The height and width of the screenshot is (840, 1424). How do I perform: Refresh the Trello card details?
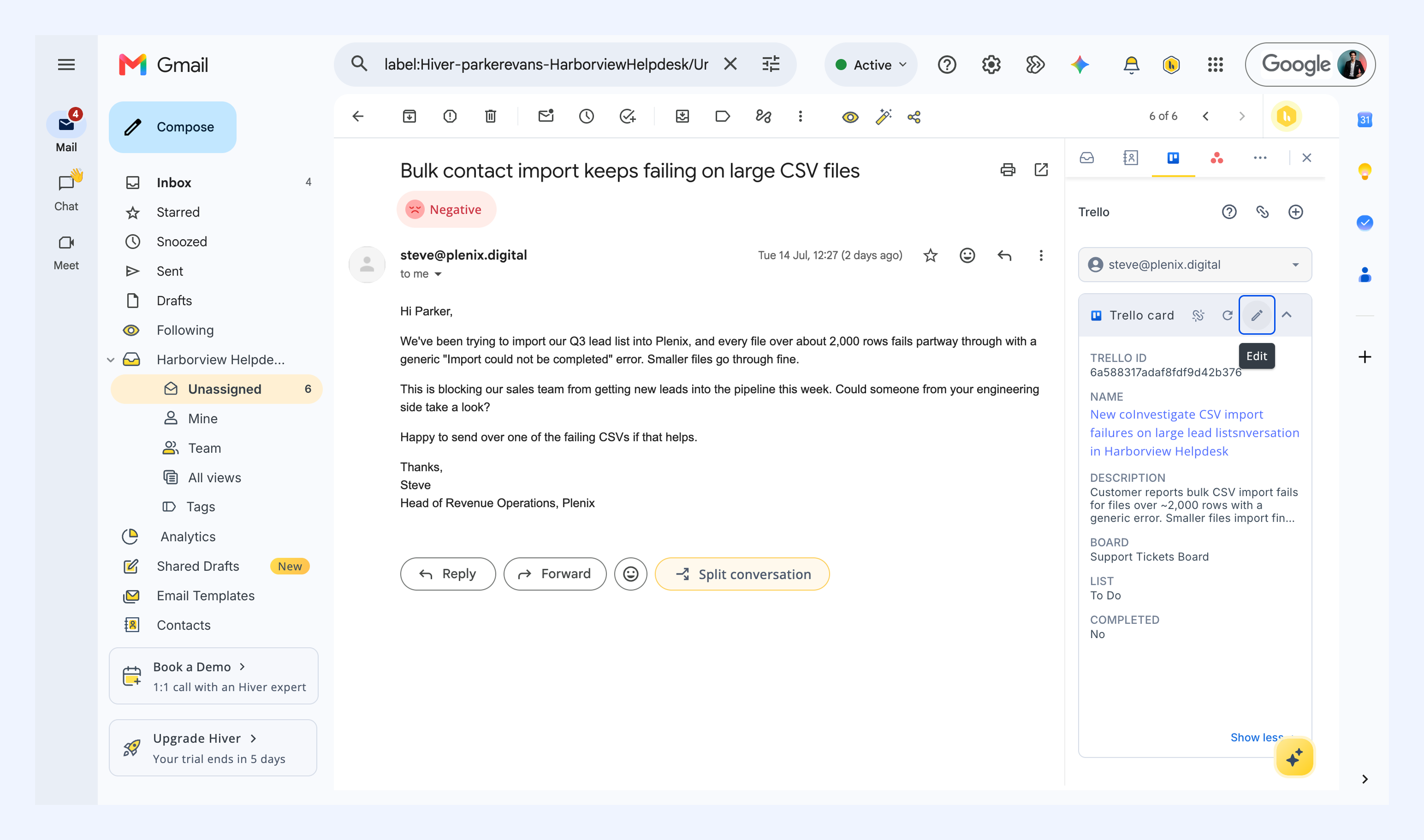click(x=1227, y=315)
